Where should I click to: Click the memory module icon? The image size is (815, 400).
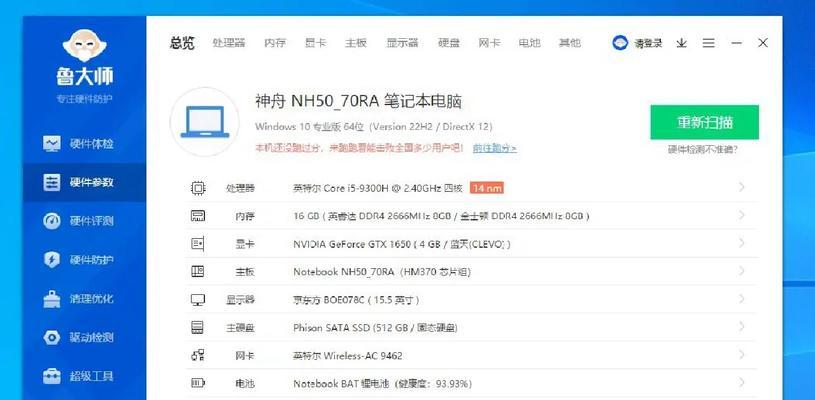click(x=198, y=216)
